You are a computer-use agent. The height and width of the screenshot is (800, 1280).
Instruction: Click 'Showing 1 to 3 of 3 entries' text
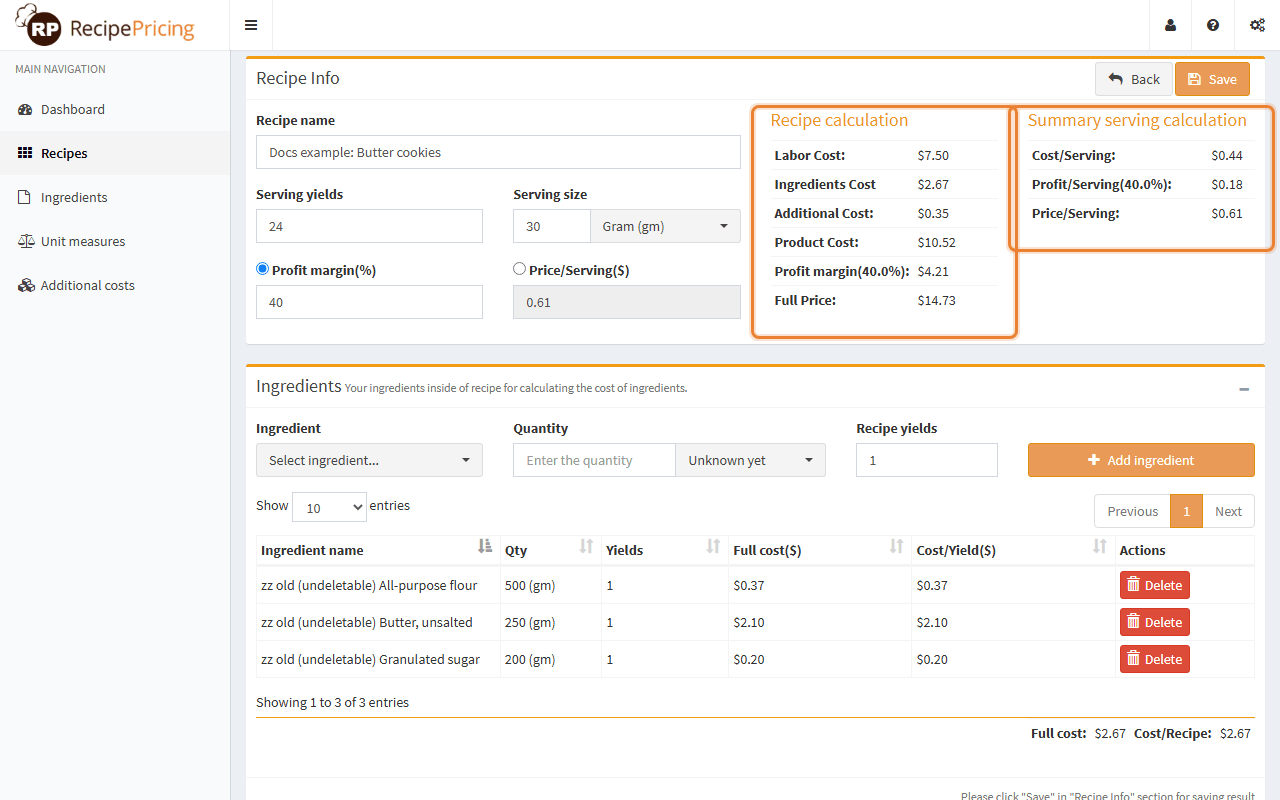[x=332, y=702]
